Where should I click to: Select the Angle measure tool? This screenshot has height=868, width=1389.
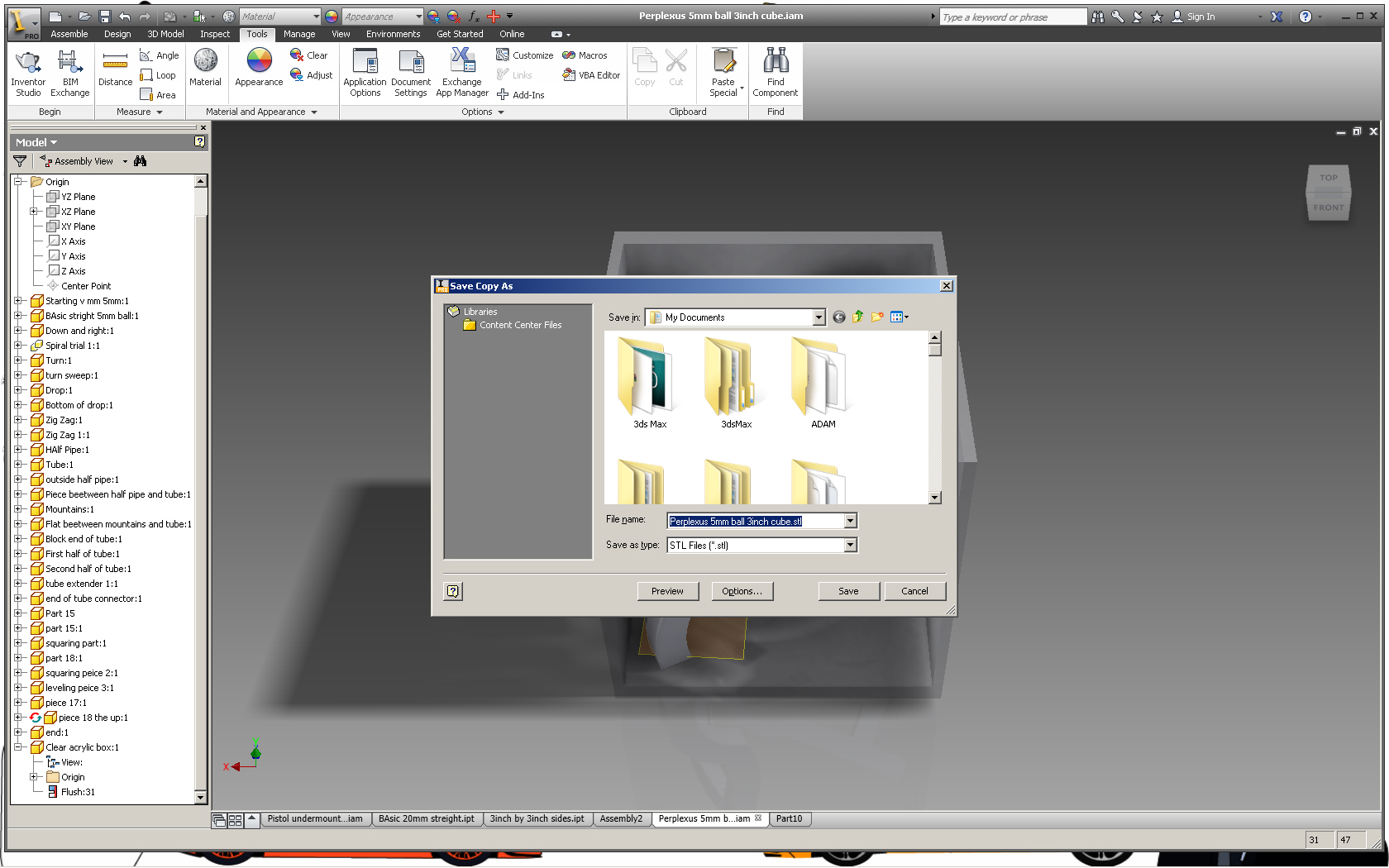click(x=159, y=55)
